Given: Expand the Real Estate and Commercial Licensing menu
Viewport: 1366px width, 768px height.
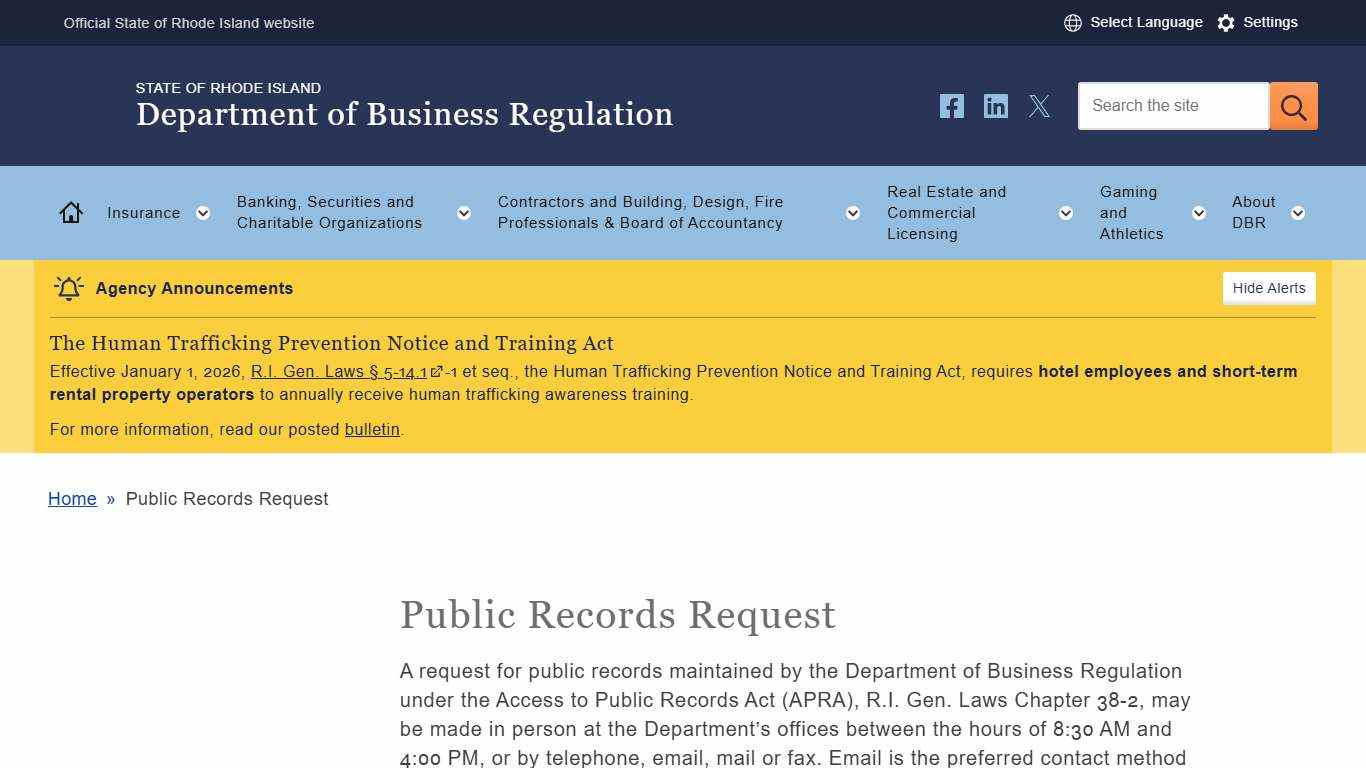Looking at the screenshot, I should (1065, 212).
